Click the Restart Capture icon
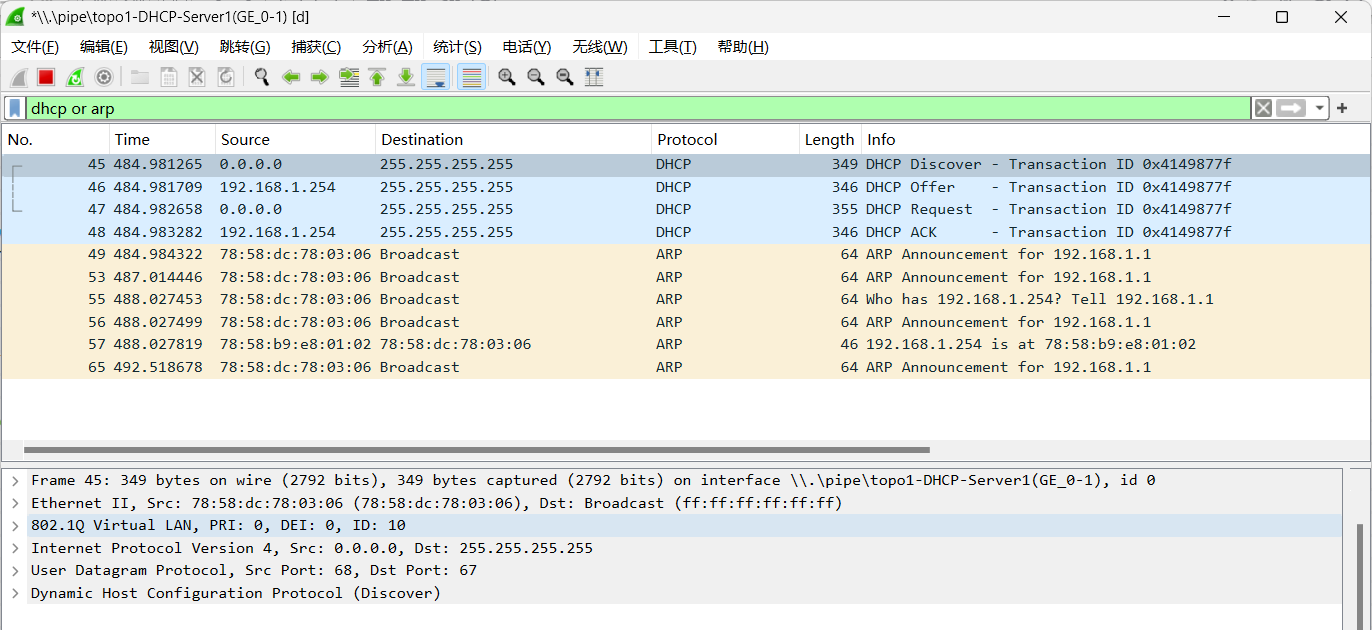1372x630 pixels. pos(76,77)
